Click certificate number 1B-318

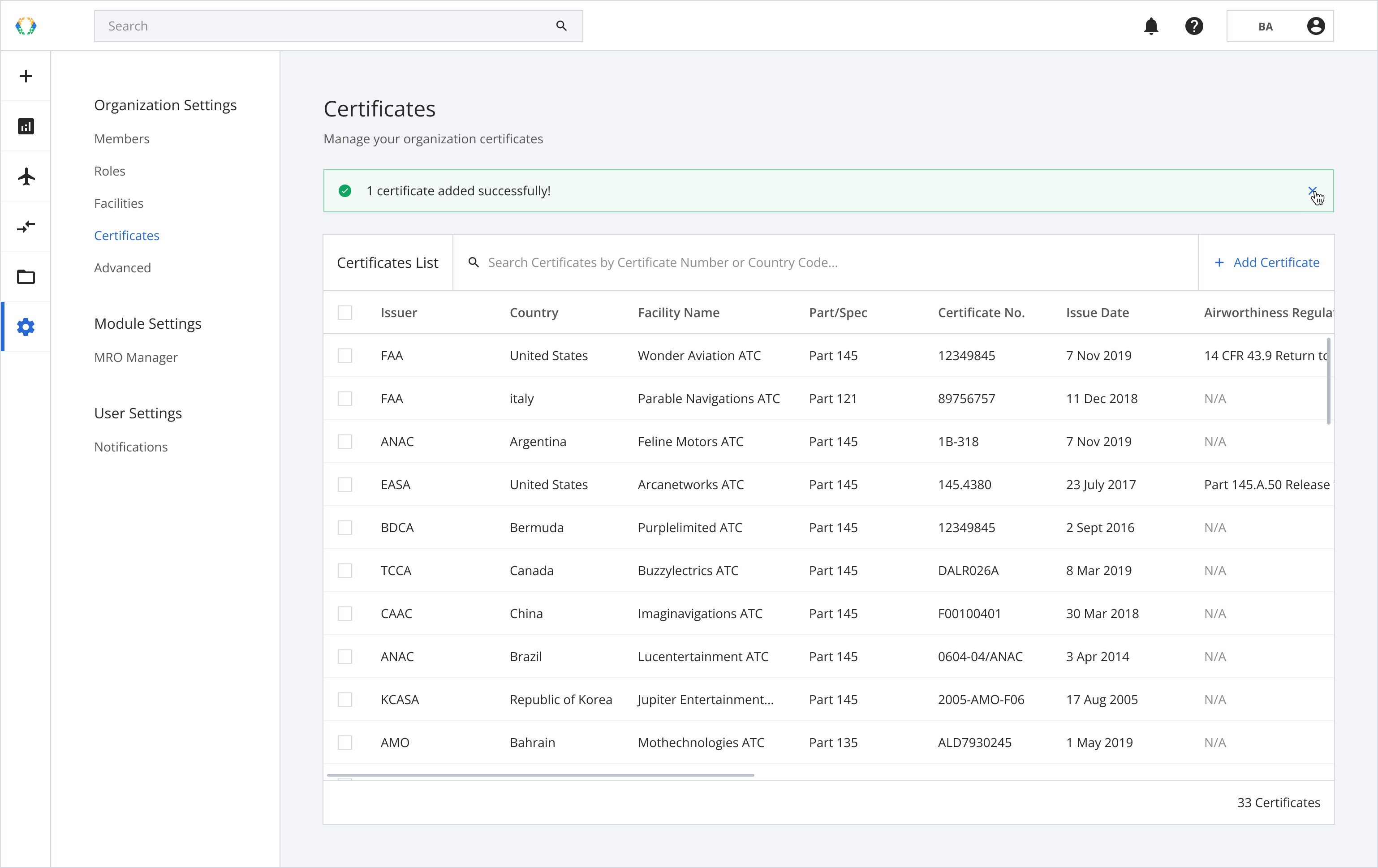click(x=959, y=441)
